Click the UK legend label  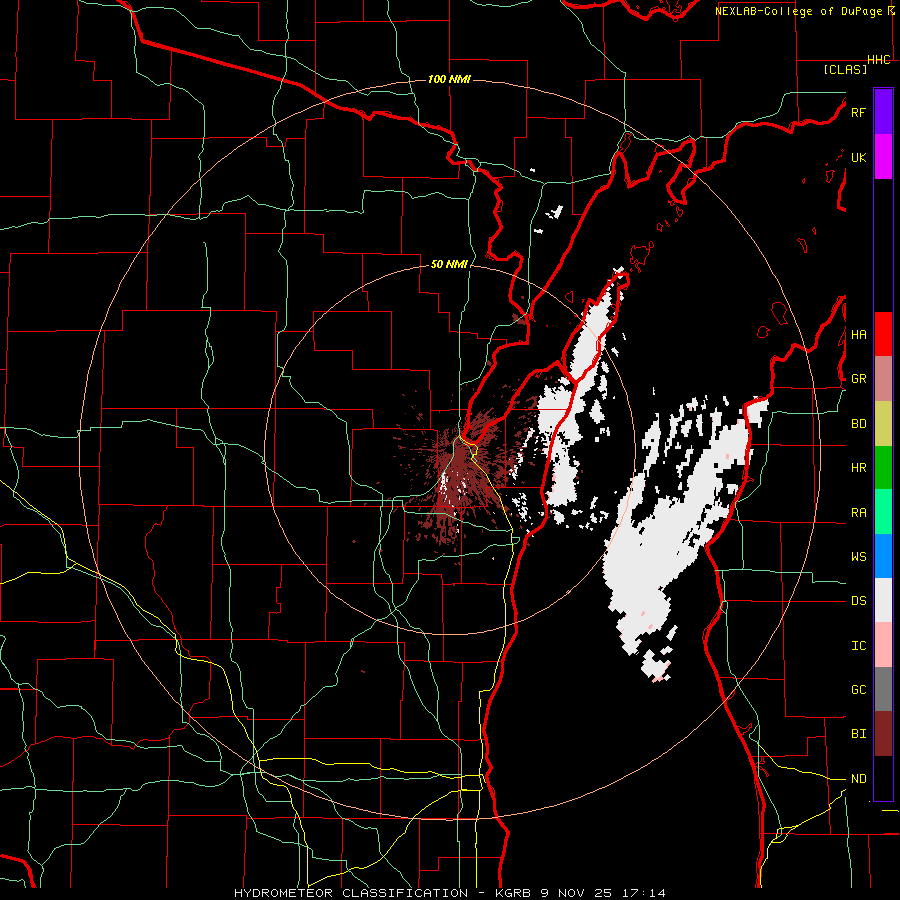pyautogui.click(x=858, y=157)
